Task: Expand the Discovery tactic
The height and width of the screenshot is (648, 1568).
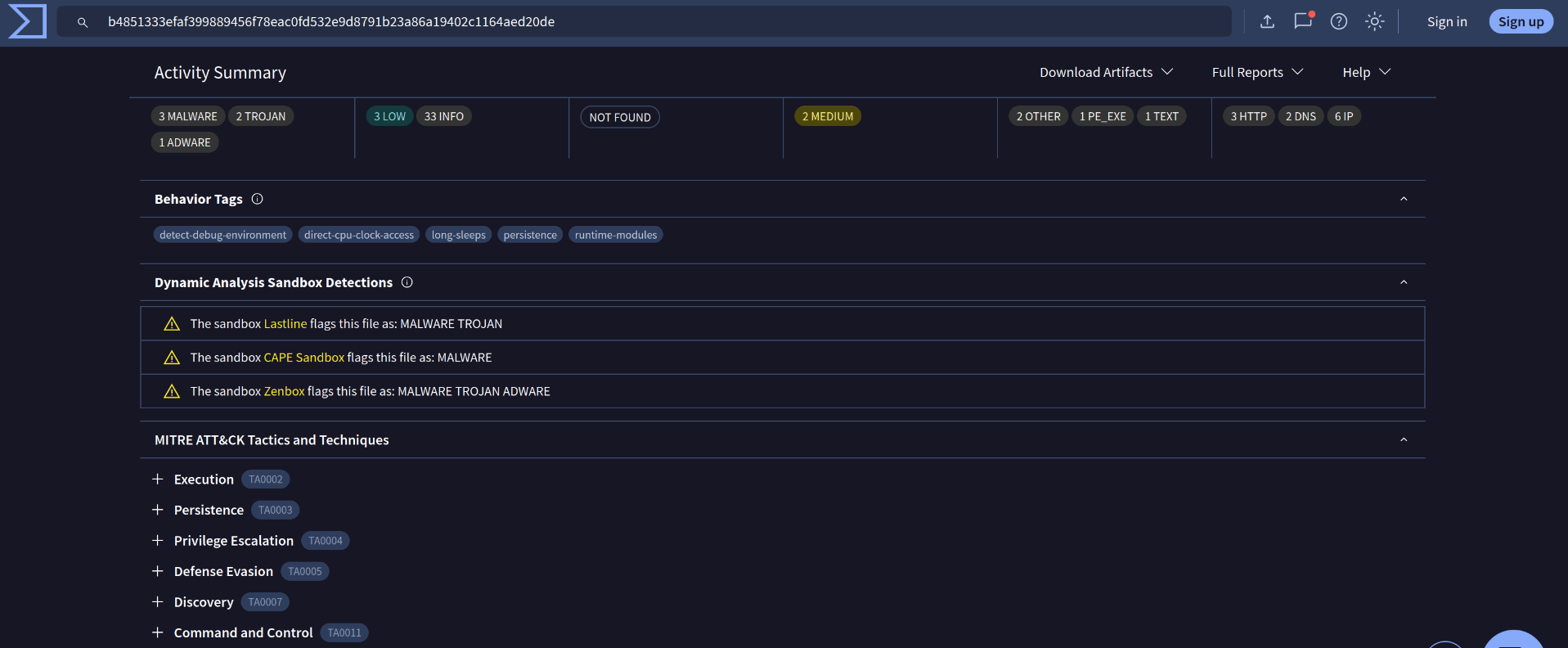Action: click(x=158, y=602)
